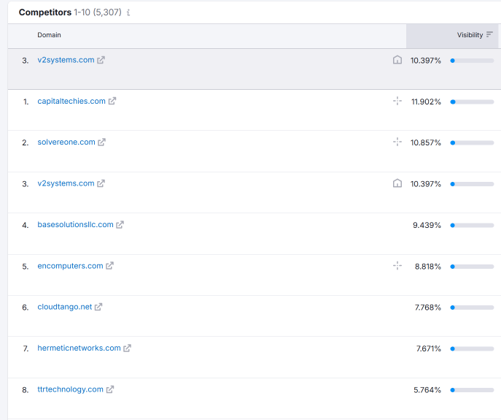
Task: Click rank number 1. beside capitaltechies.com
Action: [26, 102]
